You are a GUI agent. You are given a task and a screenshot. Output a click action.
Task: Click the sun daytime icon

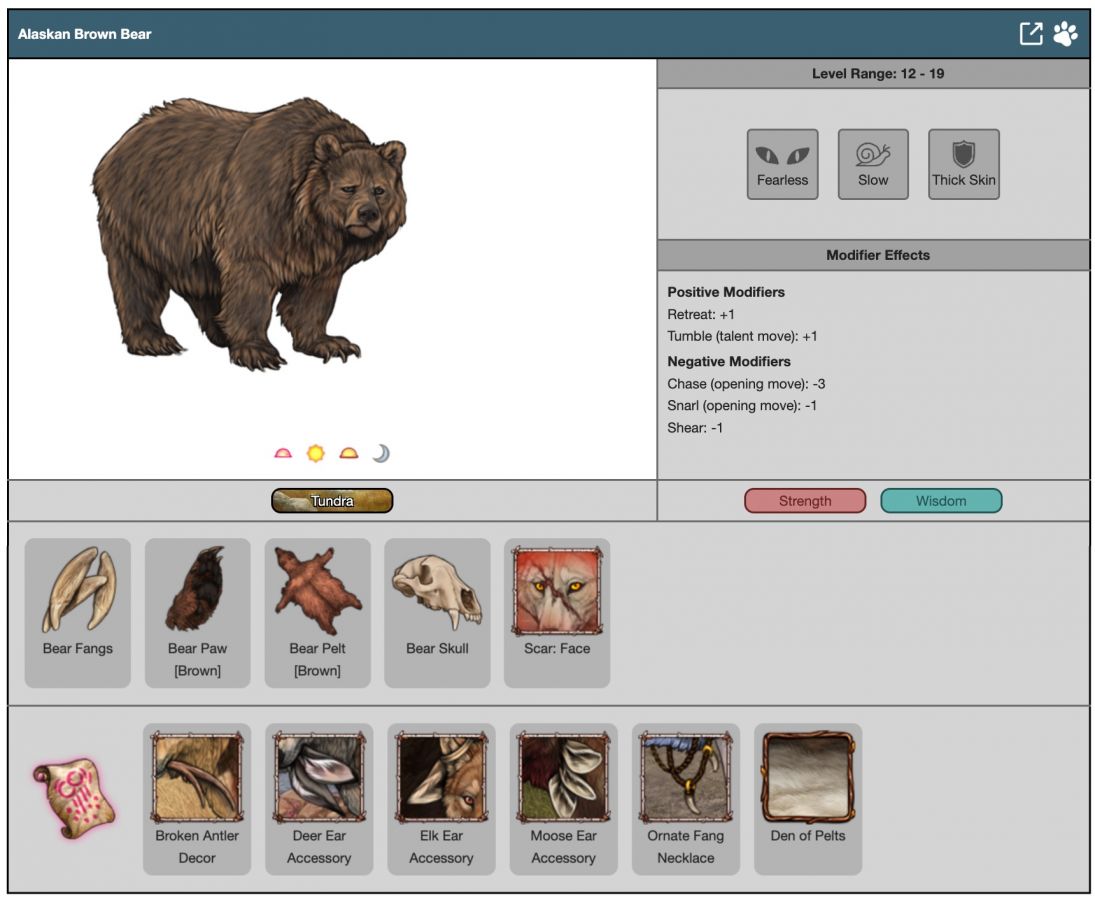tap(316, 453)
